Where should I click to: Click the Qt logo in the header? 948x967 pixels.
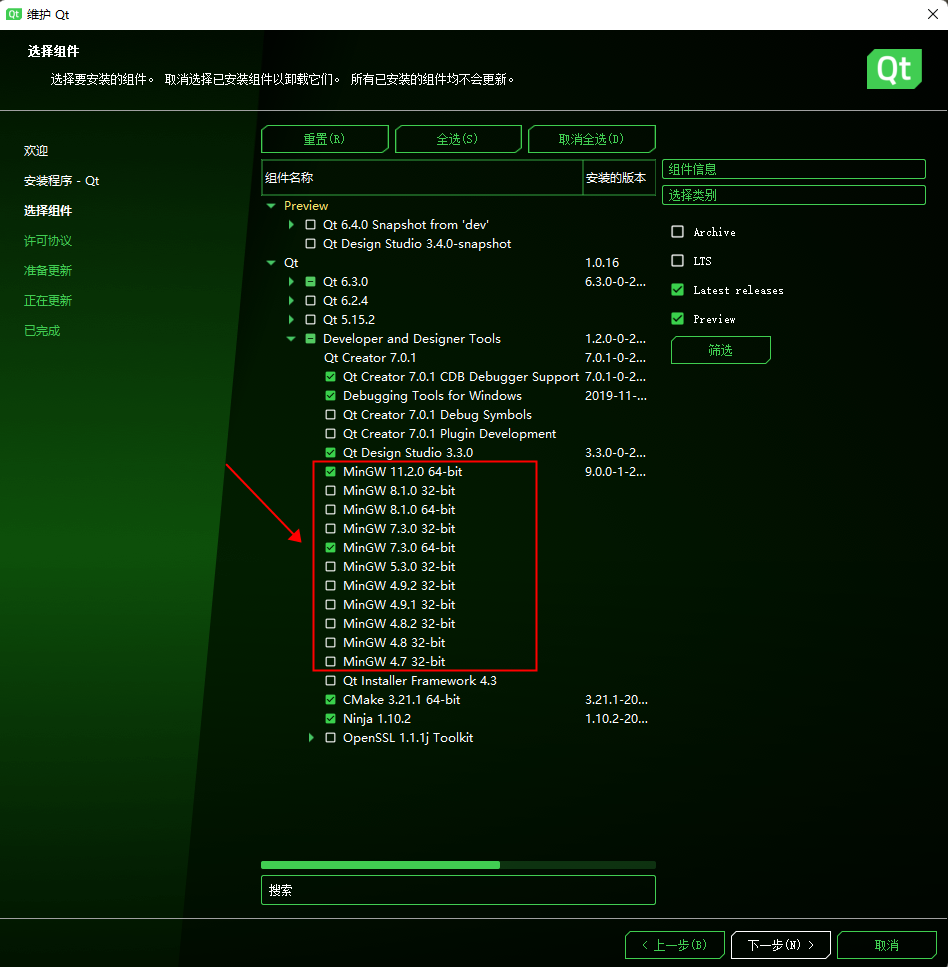(x=894, y=69)
